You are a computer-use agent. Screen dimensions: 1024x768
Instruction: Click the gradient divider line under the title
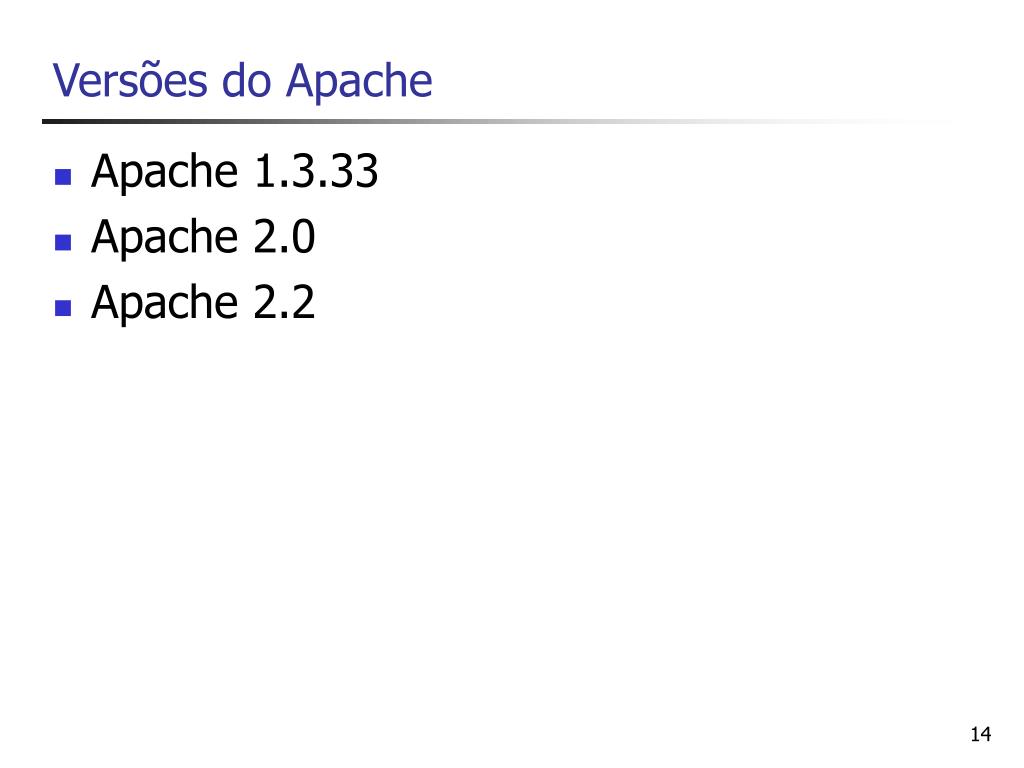pyautogui.click(x=496, y=121)
